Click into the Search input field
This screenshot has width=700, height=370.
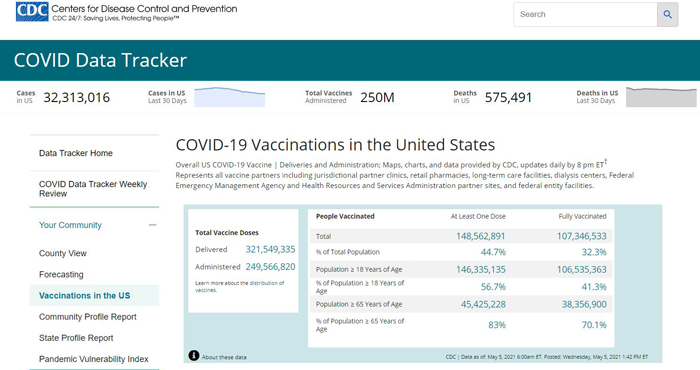tap(585, 14)
